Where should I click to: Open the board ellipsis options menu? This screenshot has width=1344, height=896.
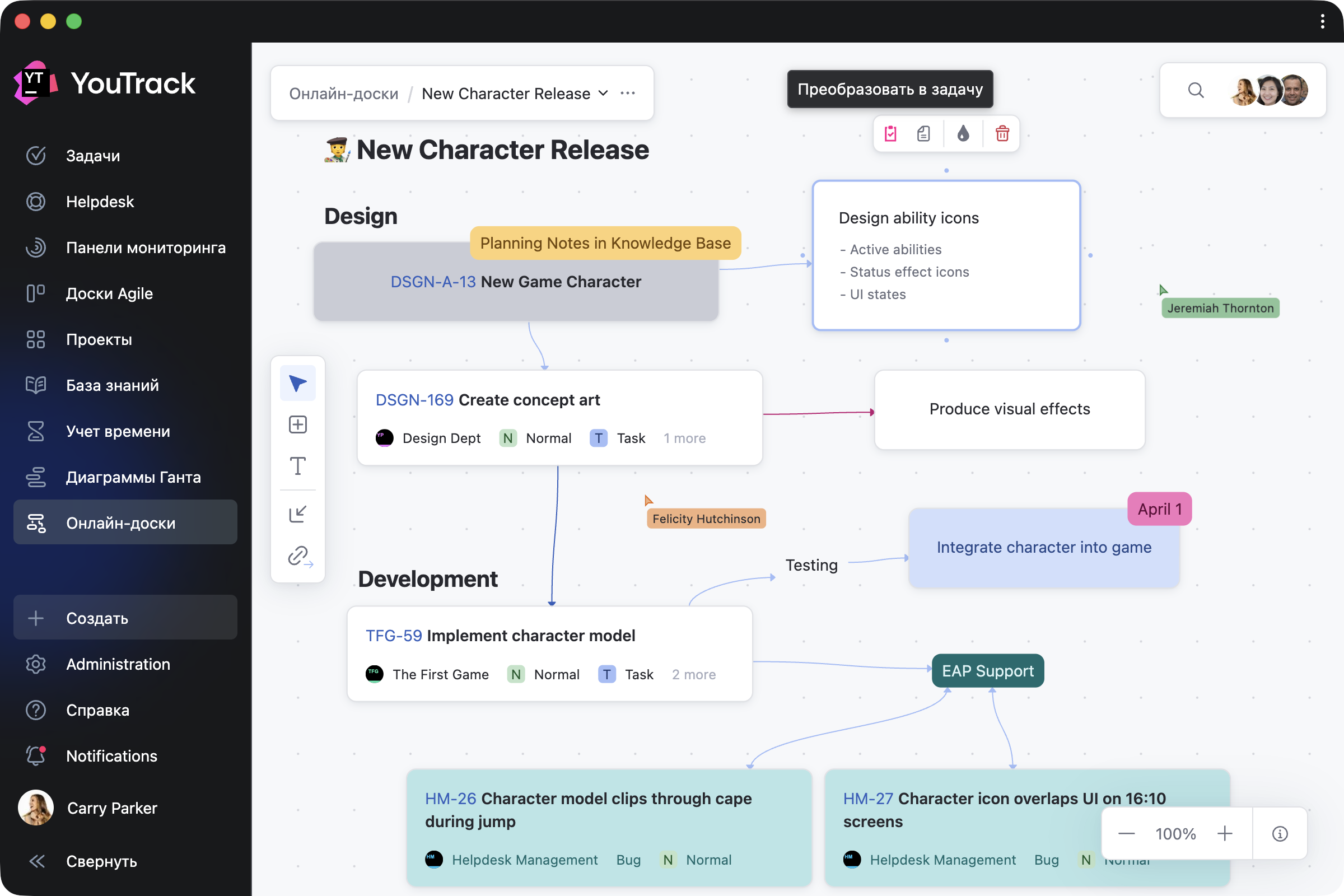click(627, 93)
